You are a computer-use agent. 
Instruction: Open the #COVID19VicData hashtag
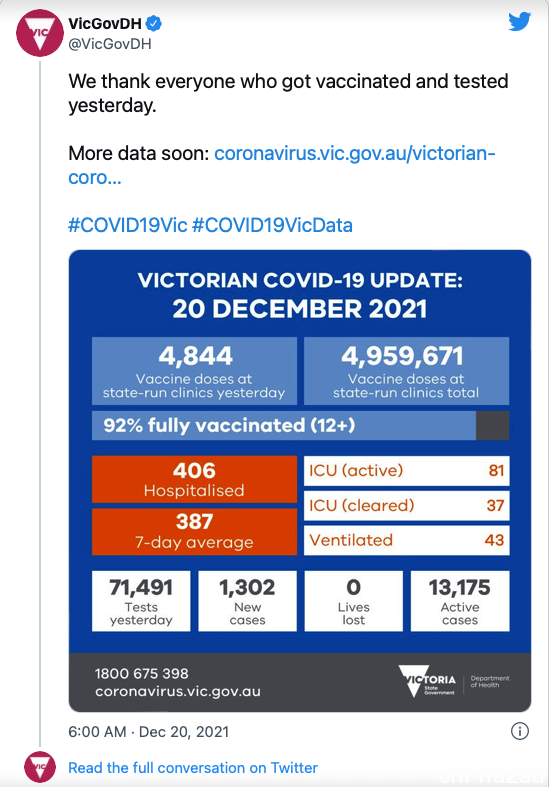coord(272,225)
